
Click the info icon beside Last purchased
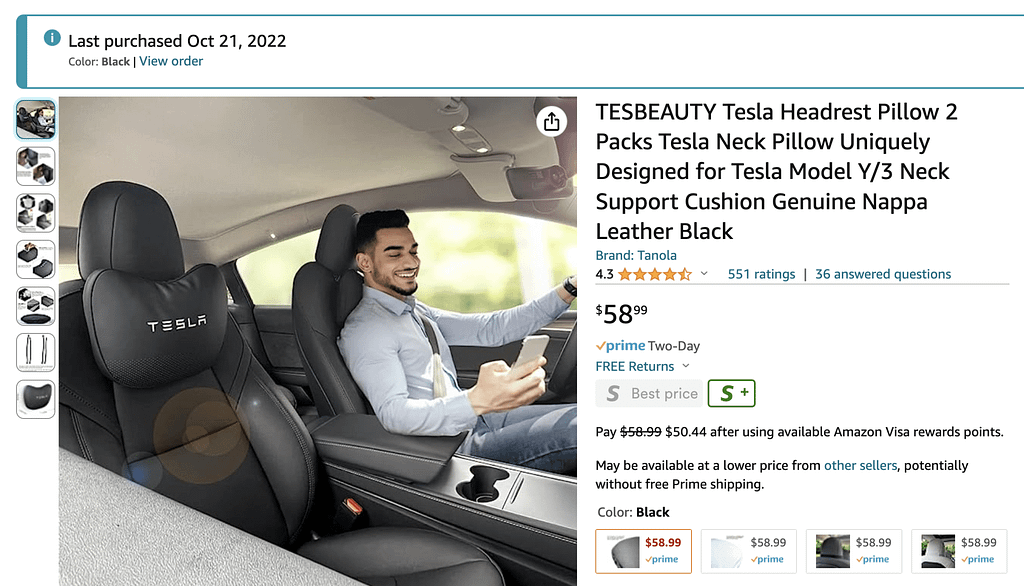click(x=52, y=39)
